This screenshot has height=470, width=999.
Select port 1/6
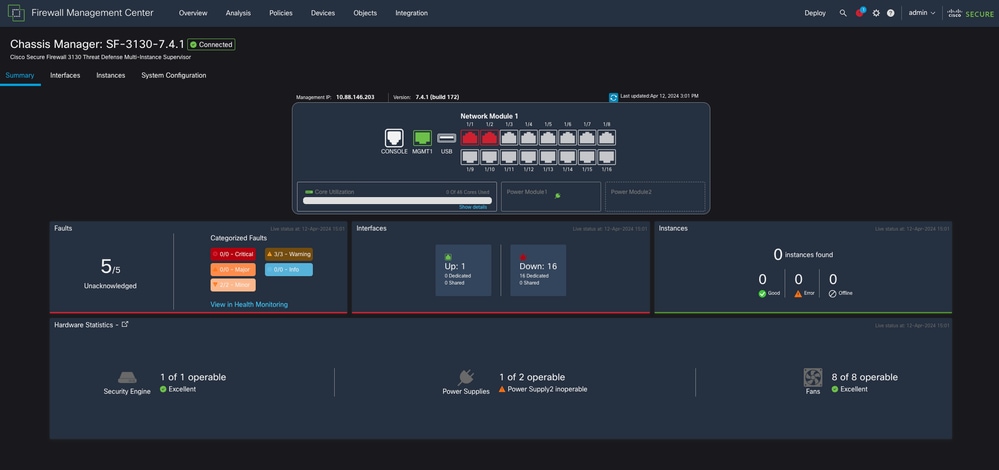(x=568, y=138)
